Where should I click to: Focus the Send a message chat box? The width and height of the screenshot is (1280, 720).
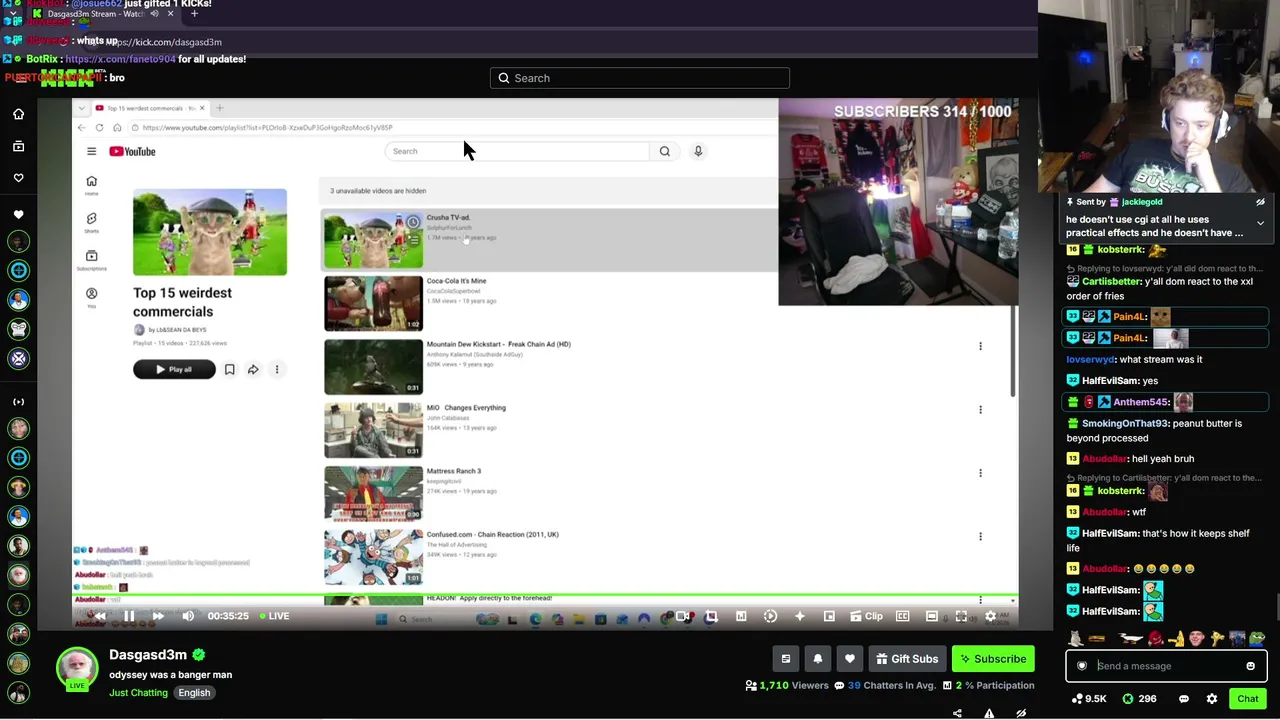pos(1166,666)
